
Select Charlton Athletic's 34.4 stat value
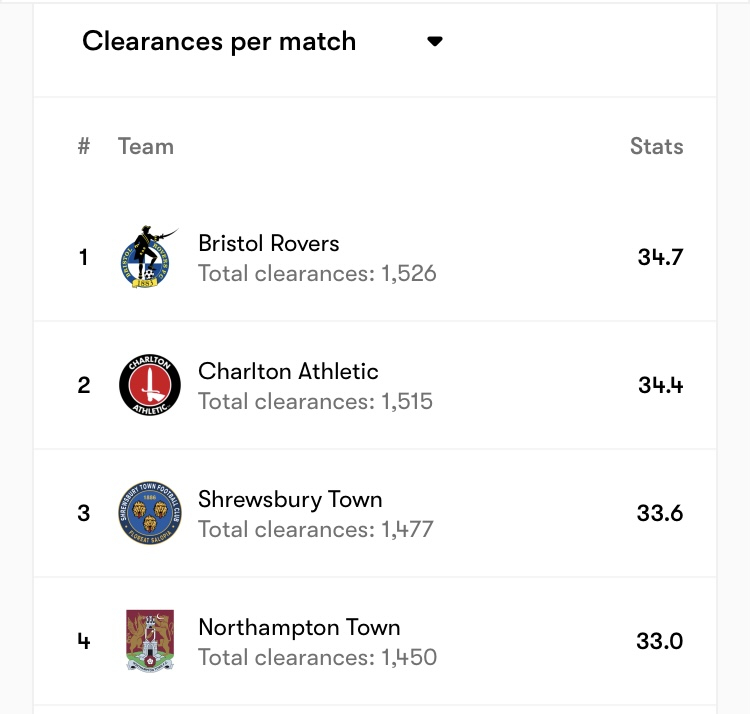point(660,385)
